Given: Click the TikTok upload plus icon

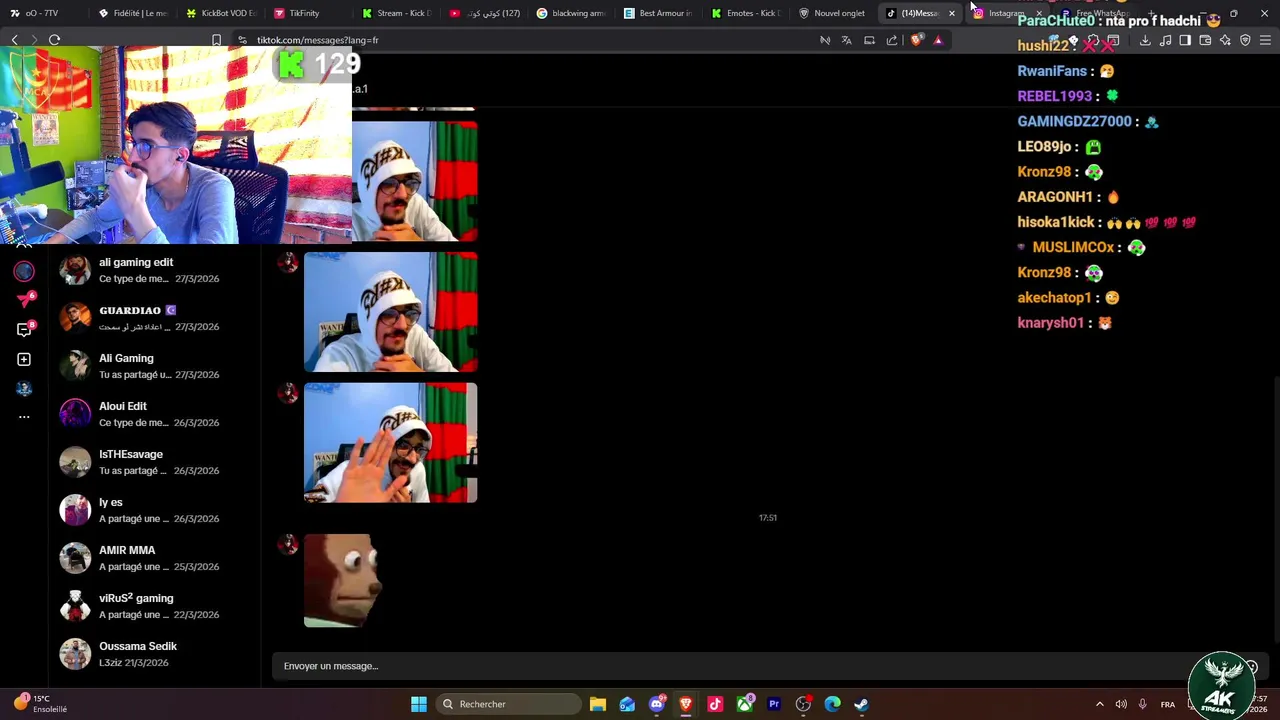Looking at the screenshot, I should pos(24,359).
